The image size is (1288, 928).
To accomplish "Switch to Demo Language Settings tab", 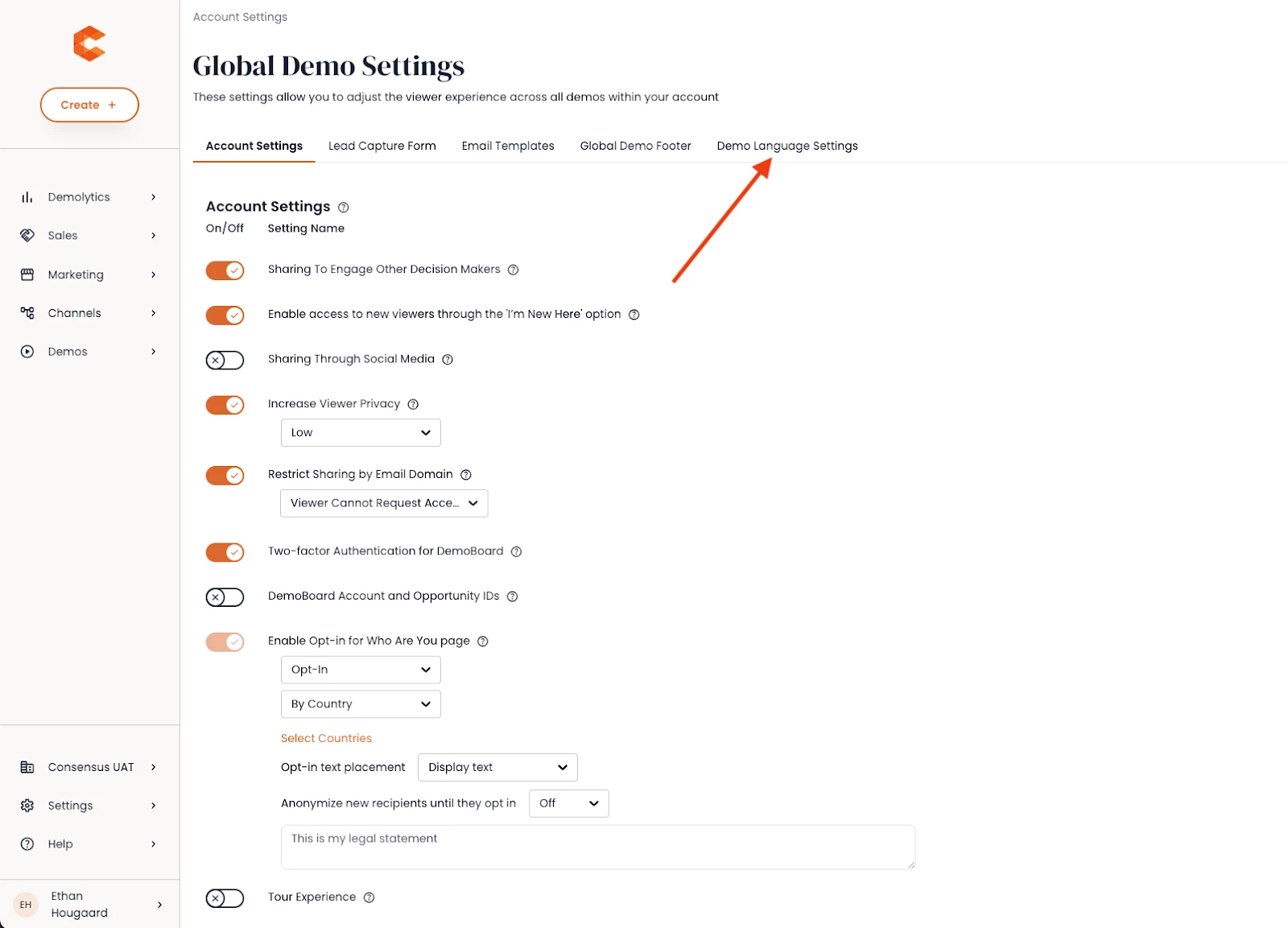I will click(786, 146).
